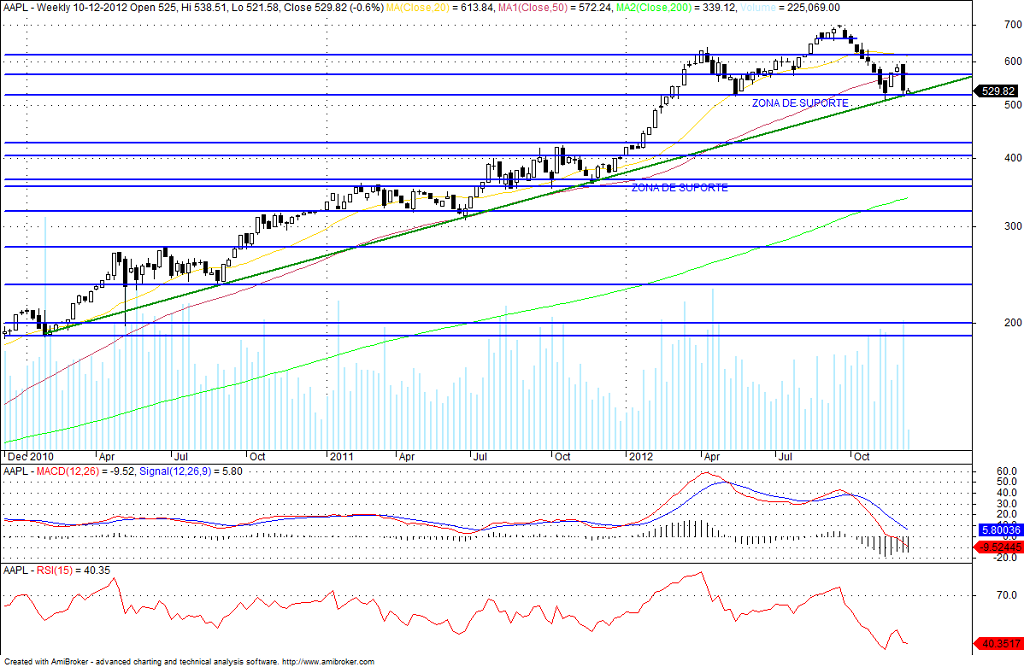Click the 700 price axis label
Screen dimensions: 1024x667
click(x=1014, y=25)
